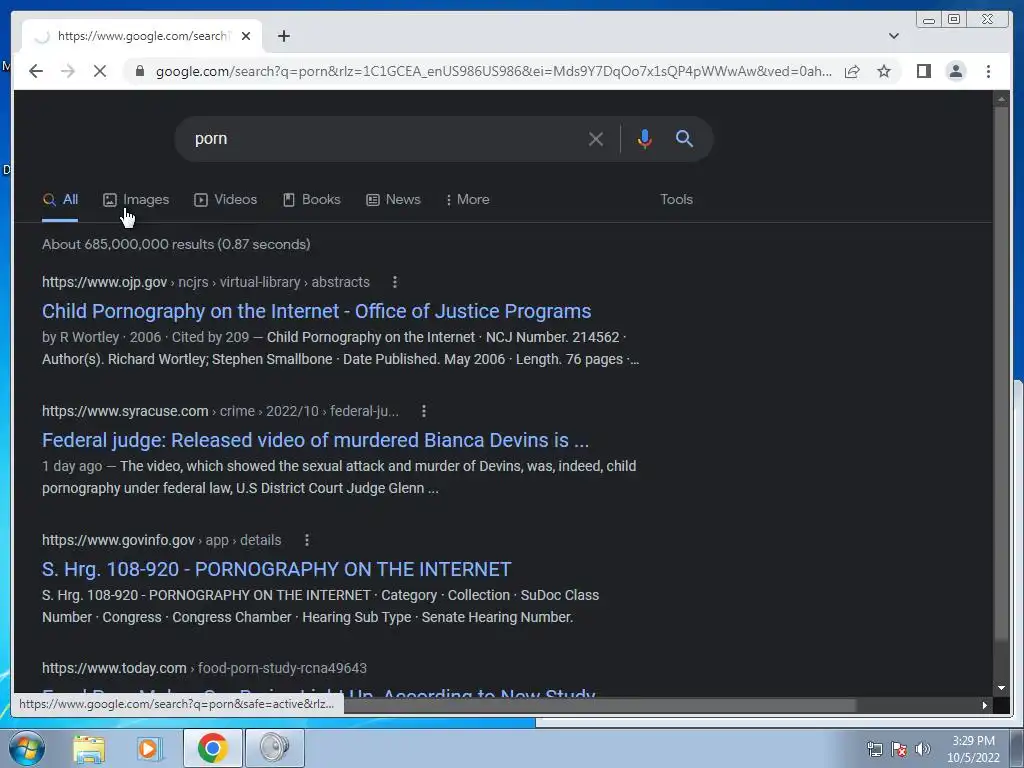Click the Chrome taskbar icon
This screenshot has width=1024, height=768.
click(x=213, y=748)
